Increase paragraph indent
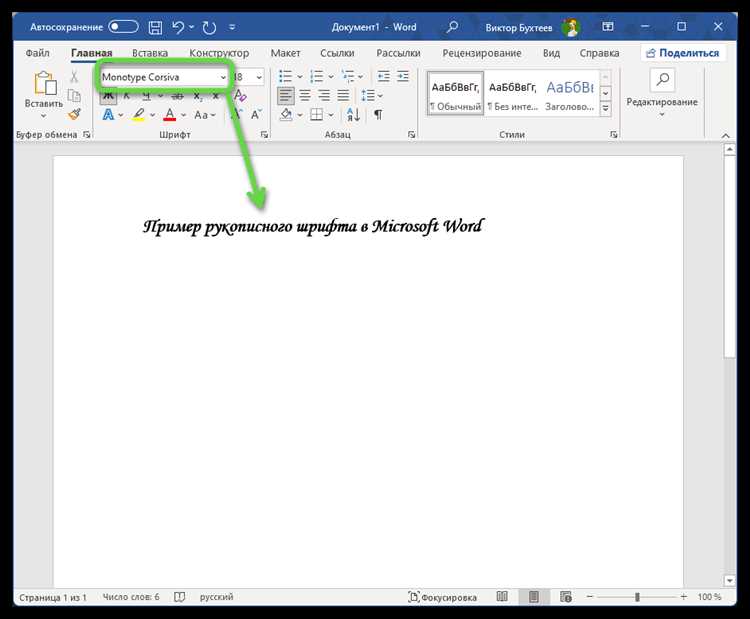 click(403, 76)
